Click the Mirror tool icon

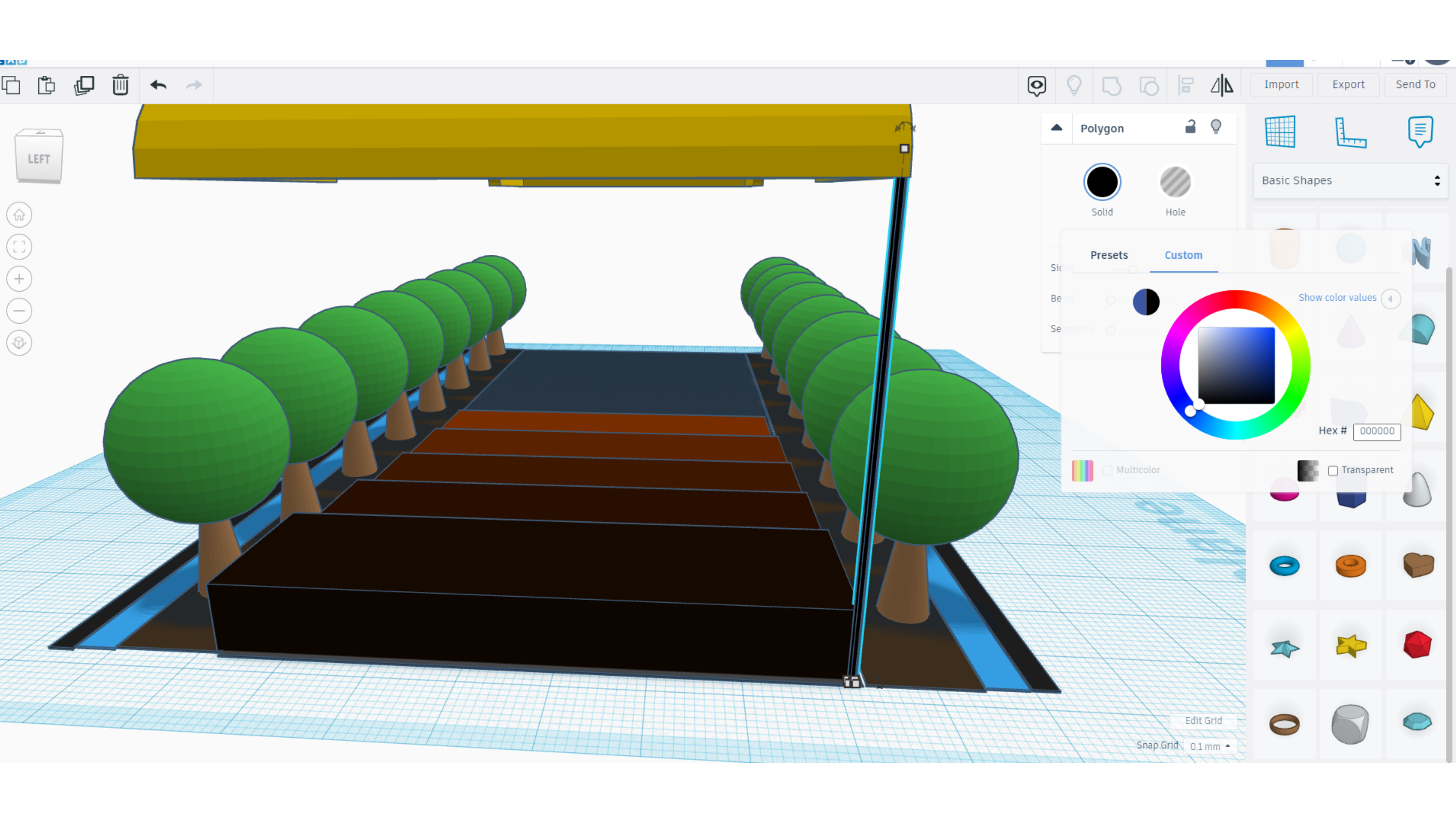(x=1221, y=85)
